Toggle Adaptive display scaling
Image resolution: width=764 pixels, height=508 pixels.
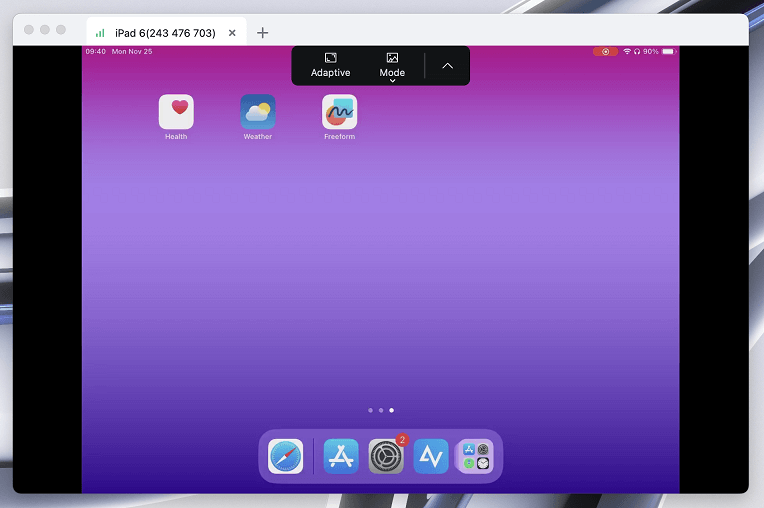(x=330, y=65)
